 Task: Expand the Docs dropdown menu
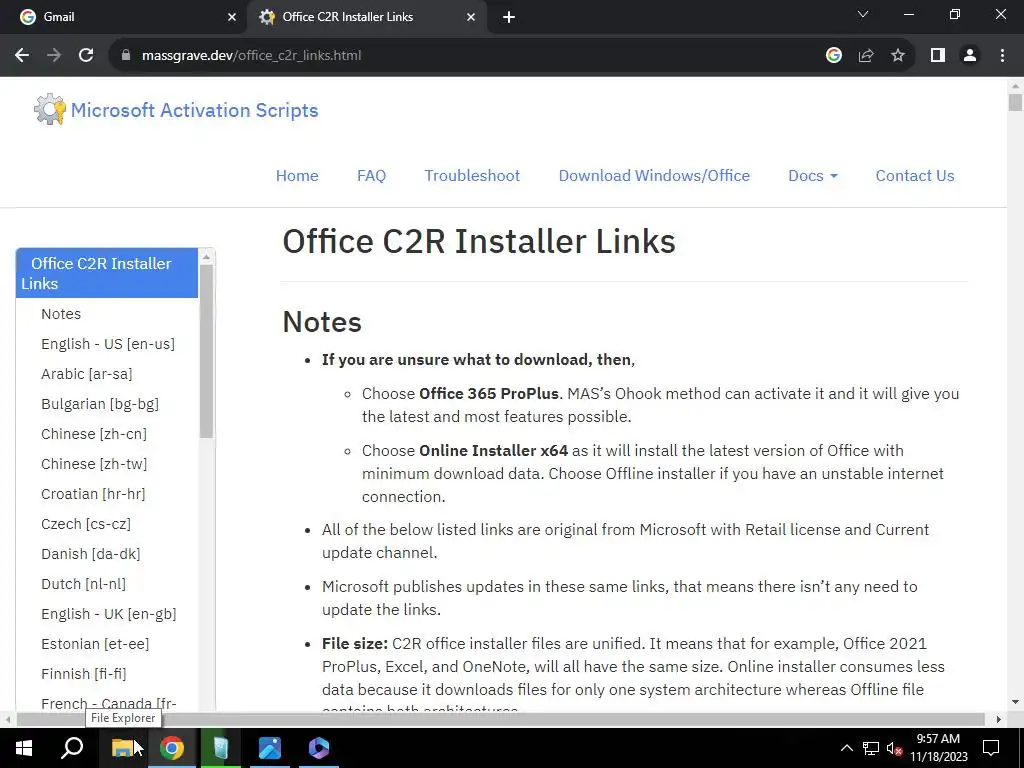(812, 176)
